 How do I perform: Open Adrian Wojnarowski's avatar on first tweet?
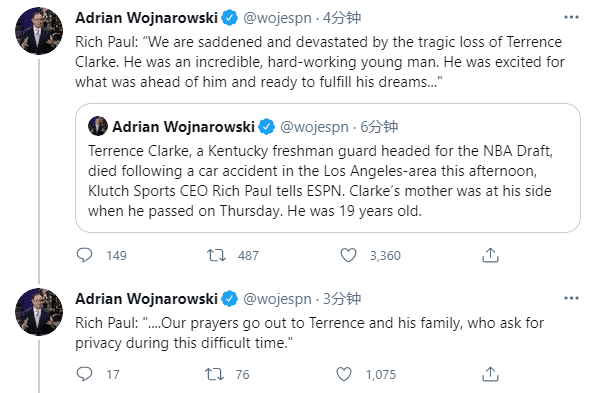[x=39, y=31]
